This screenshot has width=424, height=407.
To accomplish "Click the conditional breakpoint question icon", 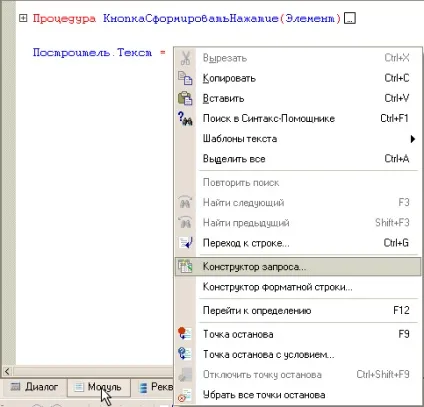I will [x=185, y=354].
